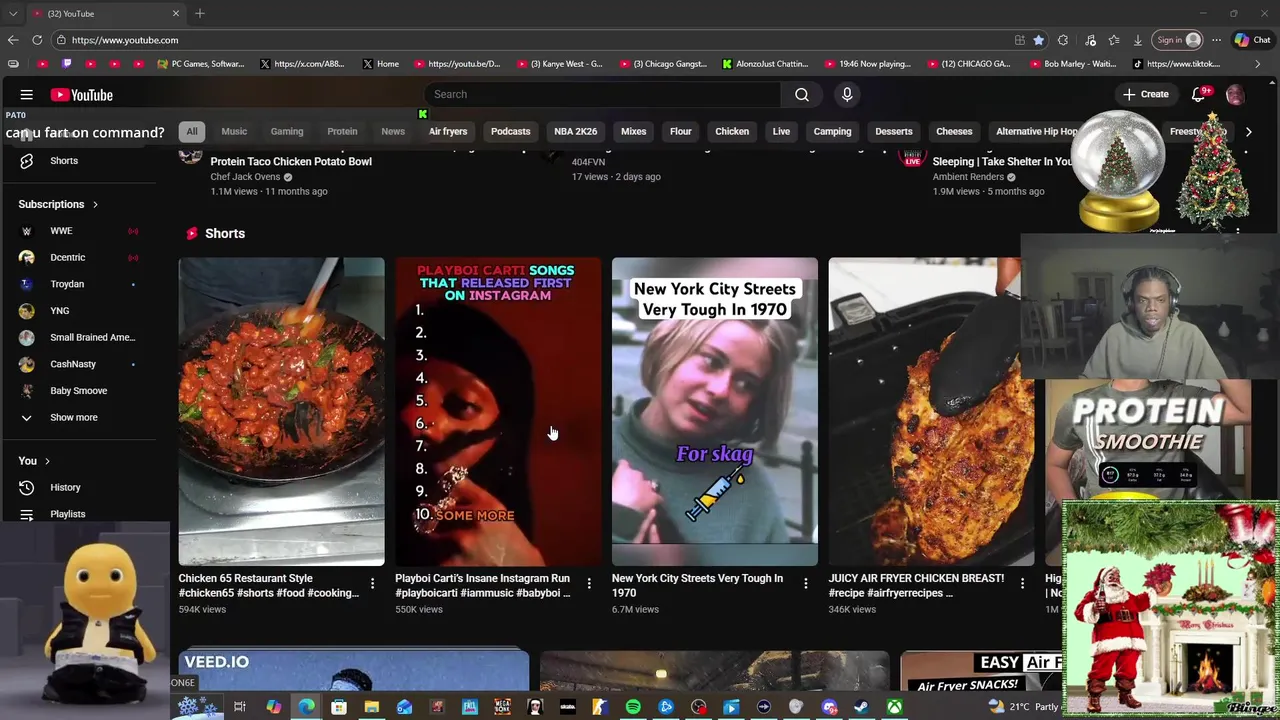1280x720 pixels.
Task: Open the account avatar menu
Action: (x=1235, y=94)
